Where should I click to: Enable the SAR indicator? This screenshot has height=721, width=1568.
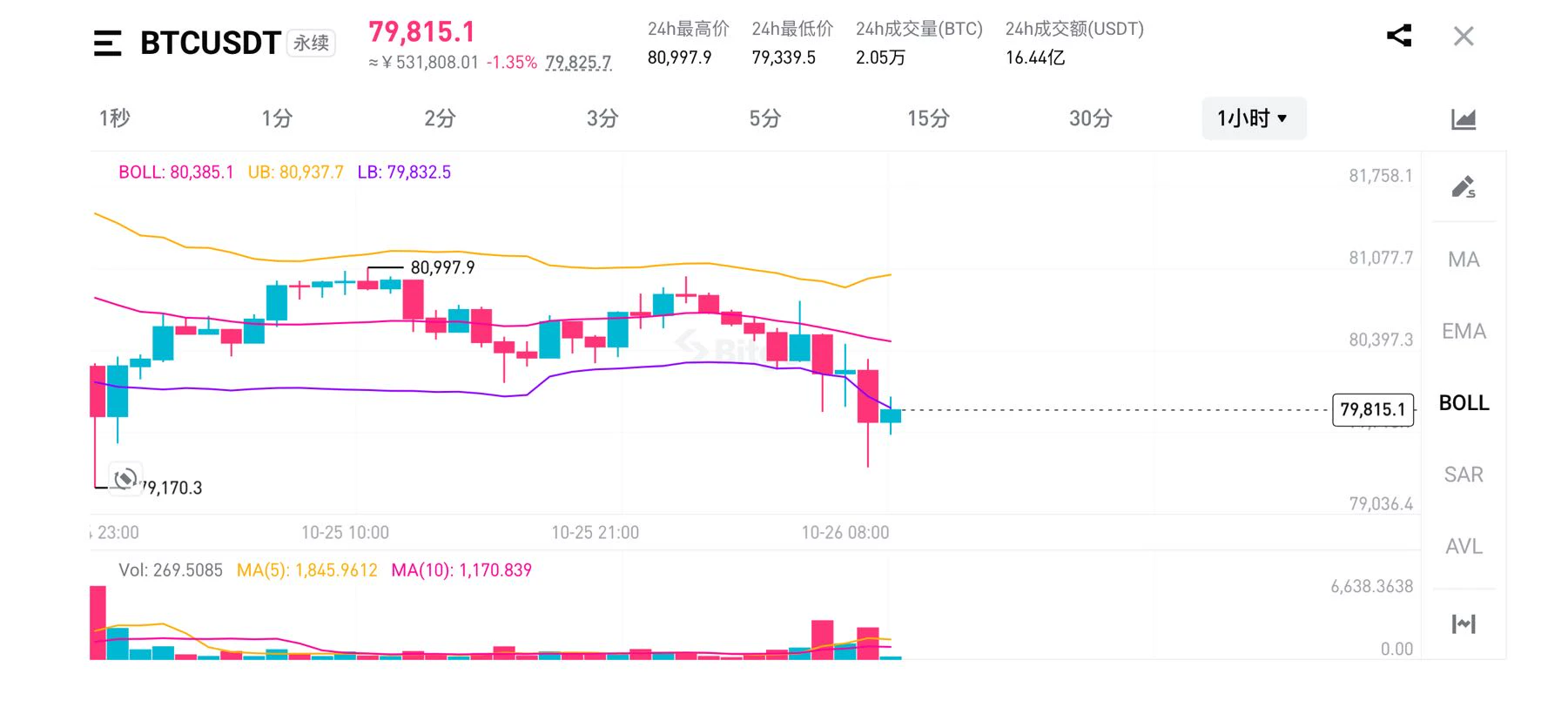pos(1464,475)
